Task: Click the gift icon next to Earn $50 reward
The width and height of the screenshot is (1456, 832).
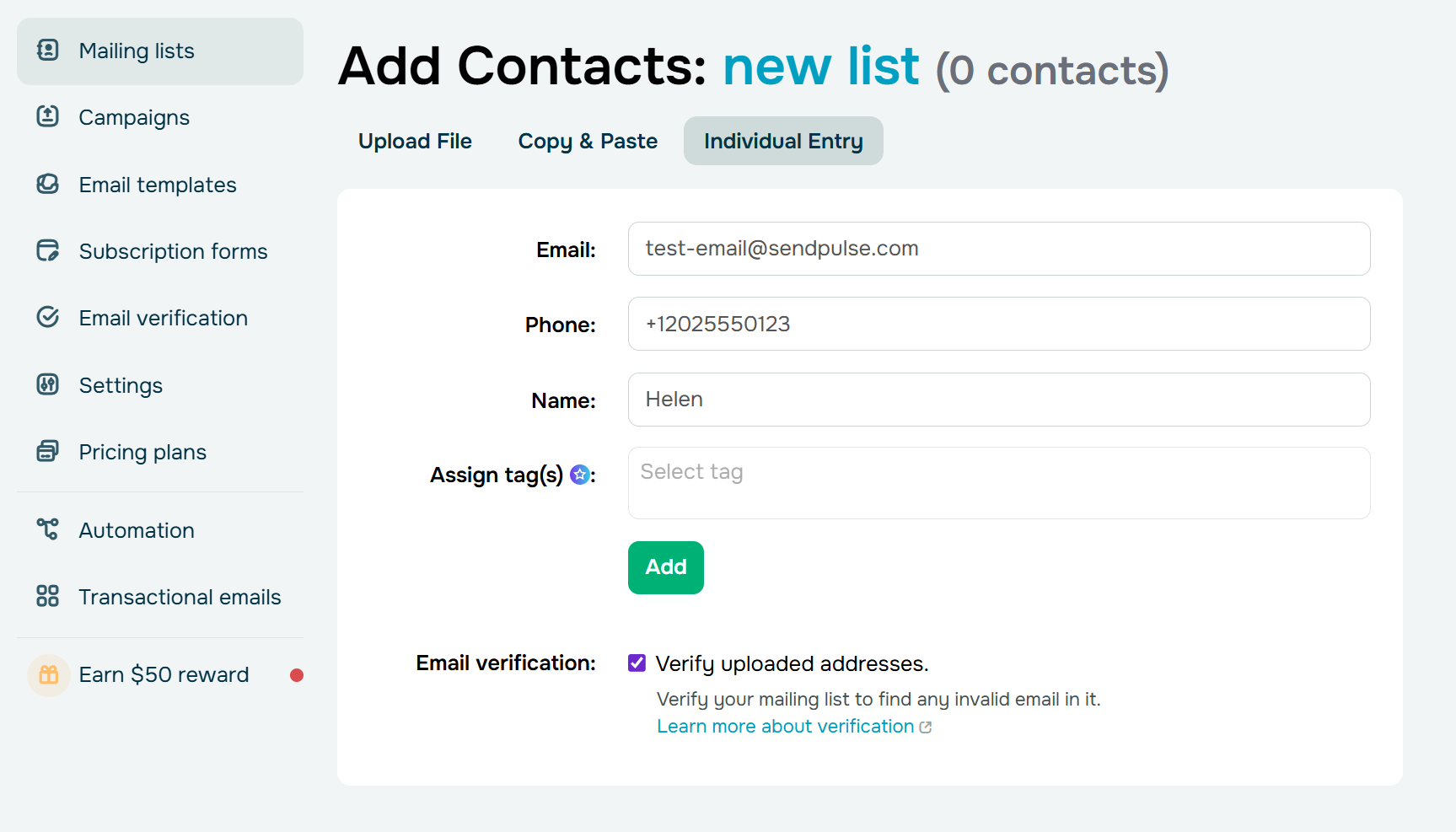Action: [x=48, y=674]
